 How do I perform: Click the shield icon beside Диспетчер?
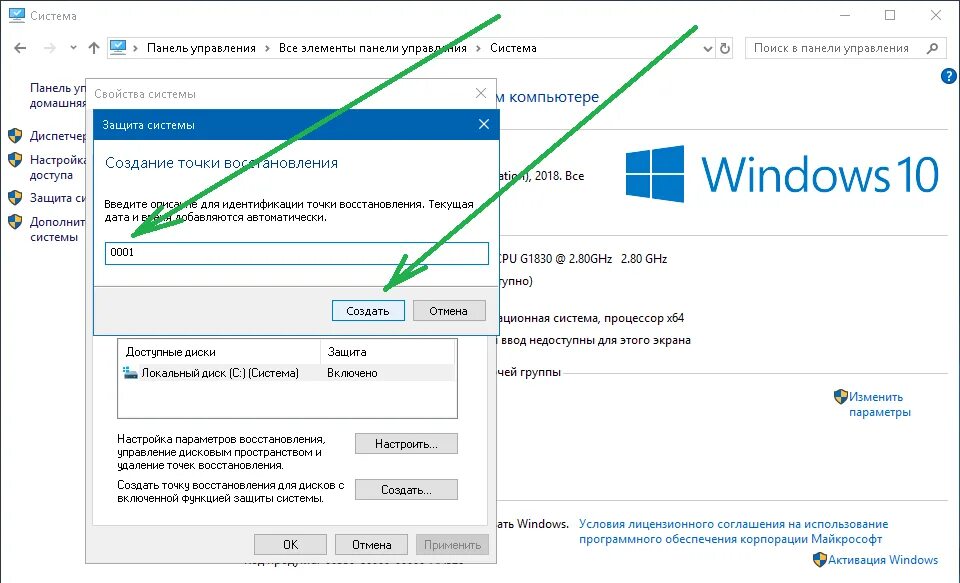coord(15,135)
